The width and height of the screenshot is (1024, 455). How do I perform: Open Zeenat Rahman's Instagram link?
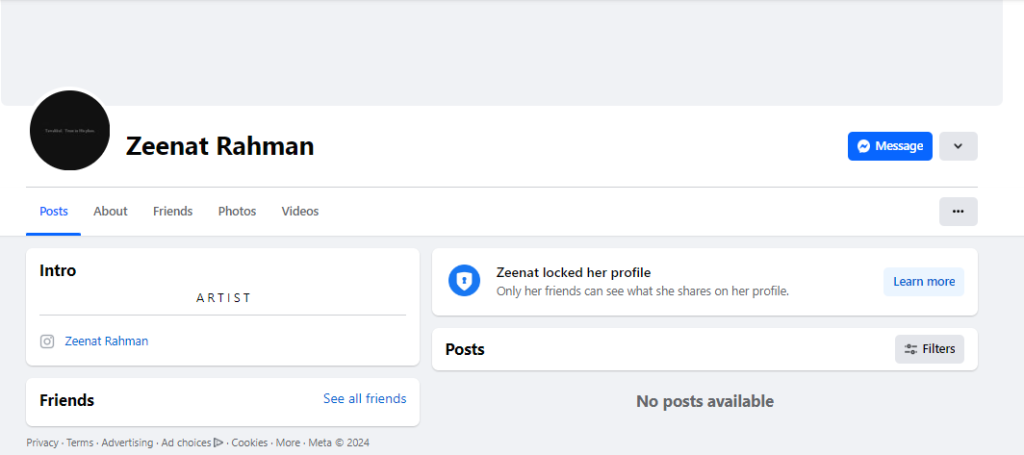pyautogui.click(x=106, y=341)
